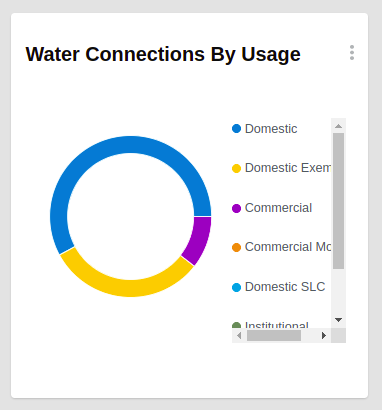Toggle the Domestic Exempt yellow legend dot
Image resolution: width=382 pixels, height=410 pixels.
click(x=236, y=168)
